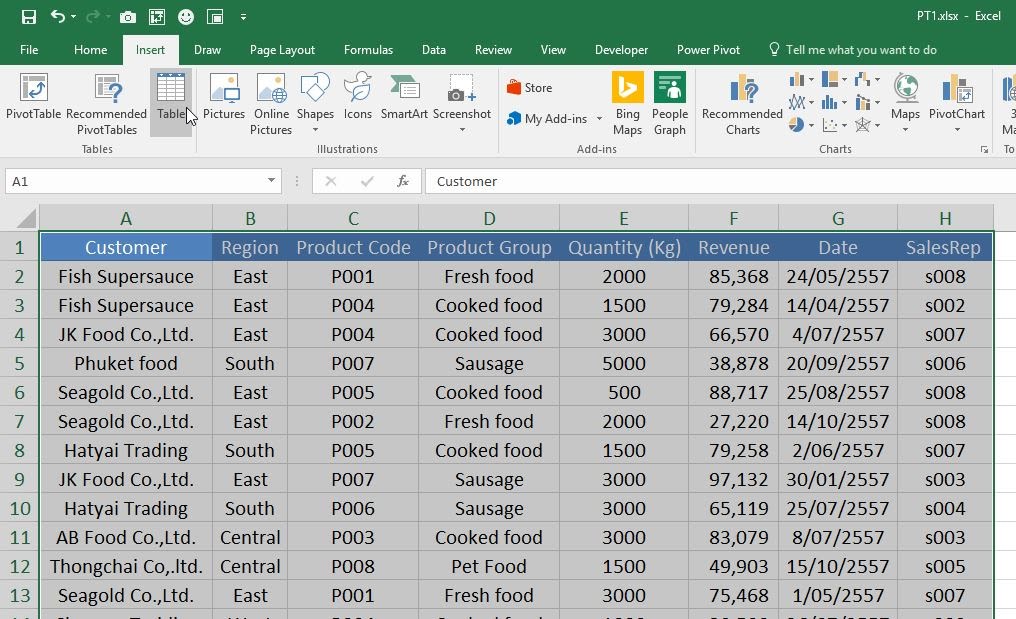1016x619 pixels.
Task: Open the Page Layout tab
Action: tap(283, 50)
